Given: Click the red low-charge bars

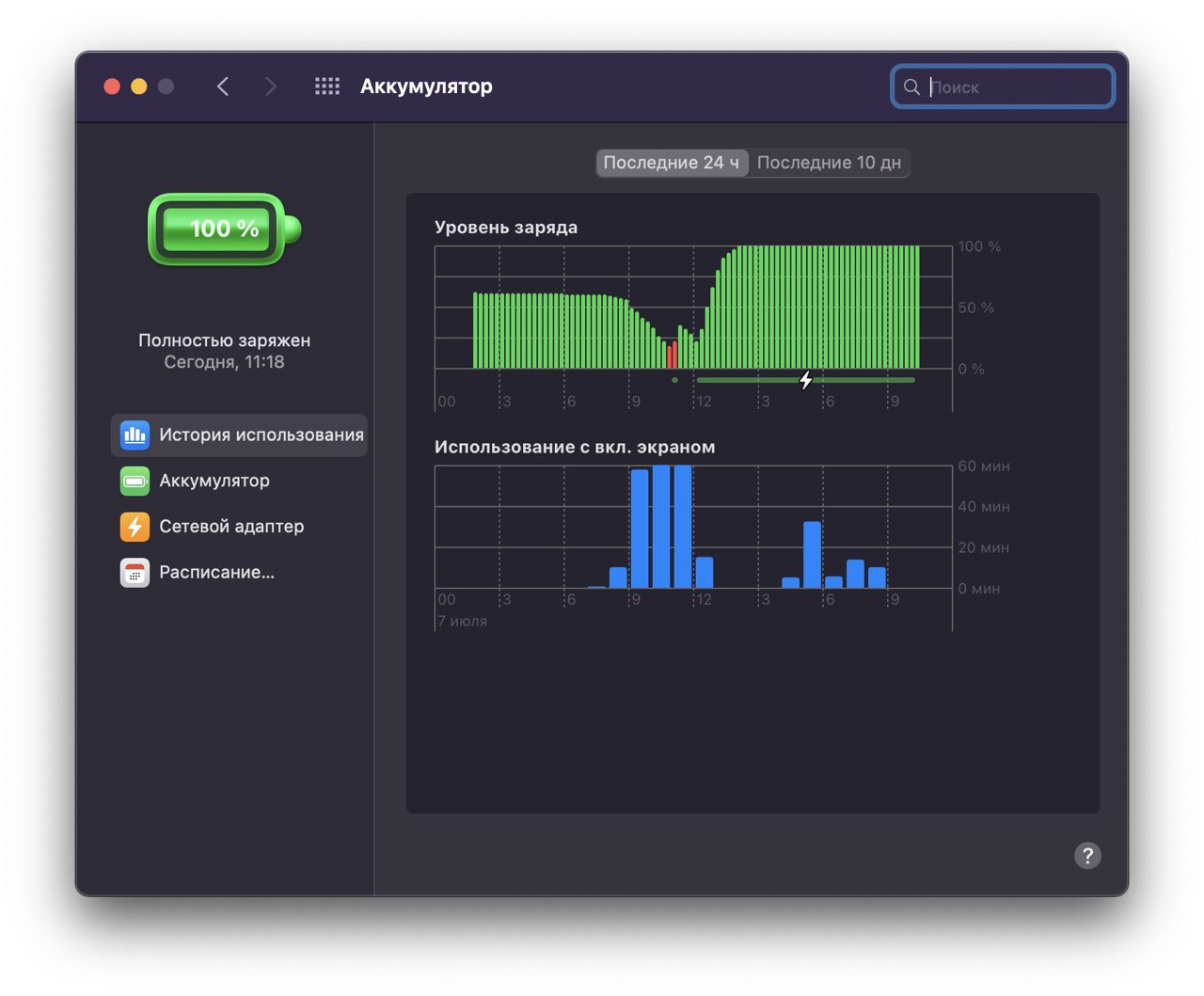Looking at the screenshot, I should coord(672,355).
